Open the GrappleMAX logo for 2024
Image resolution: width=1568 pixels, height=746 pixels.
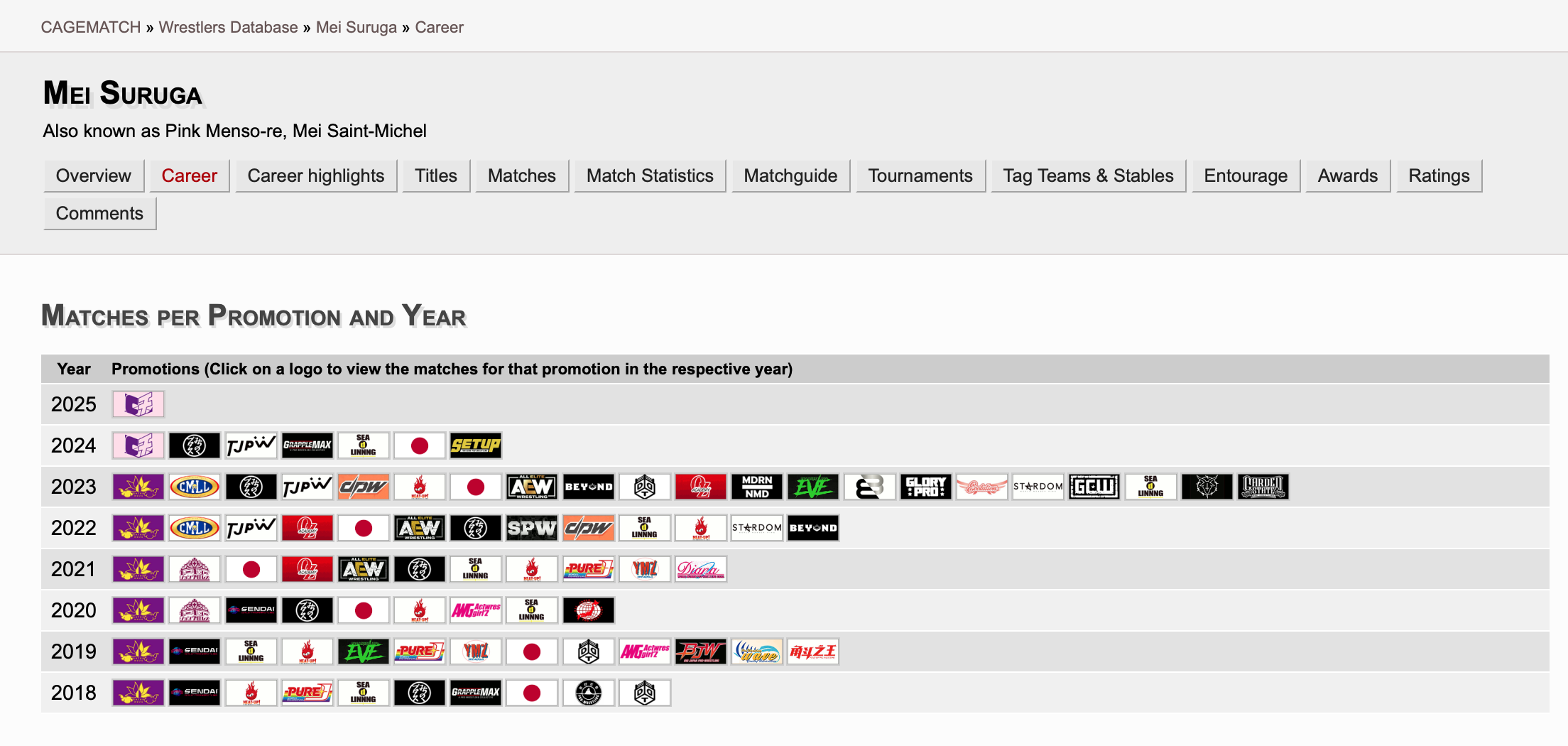[307, 445]
